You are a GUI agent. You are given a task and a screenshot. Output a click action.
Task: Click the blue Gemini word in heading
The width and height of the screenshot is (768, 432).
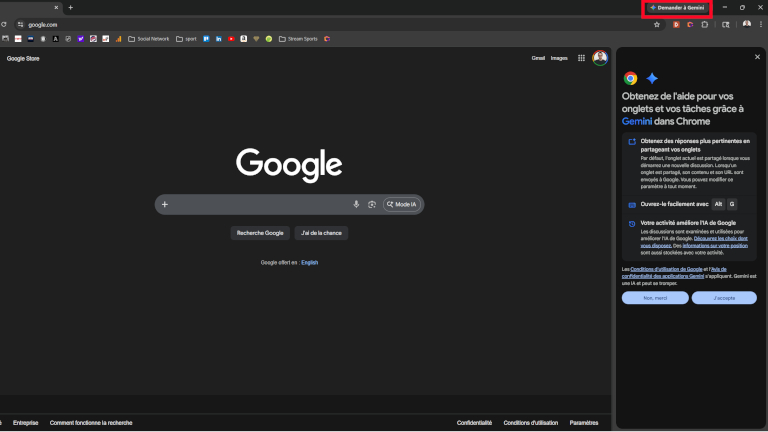tap(637, 121)
